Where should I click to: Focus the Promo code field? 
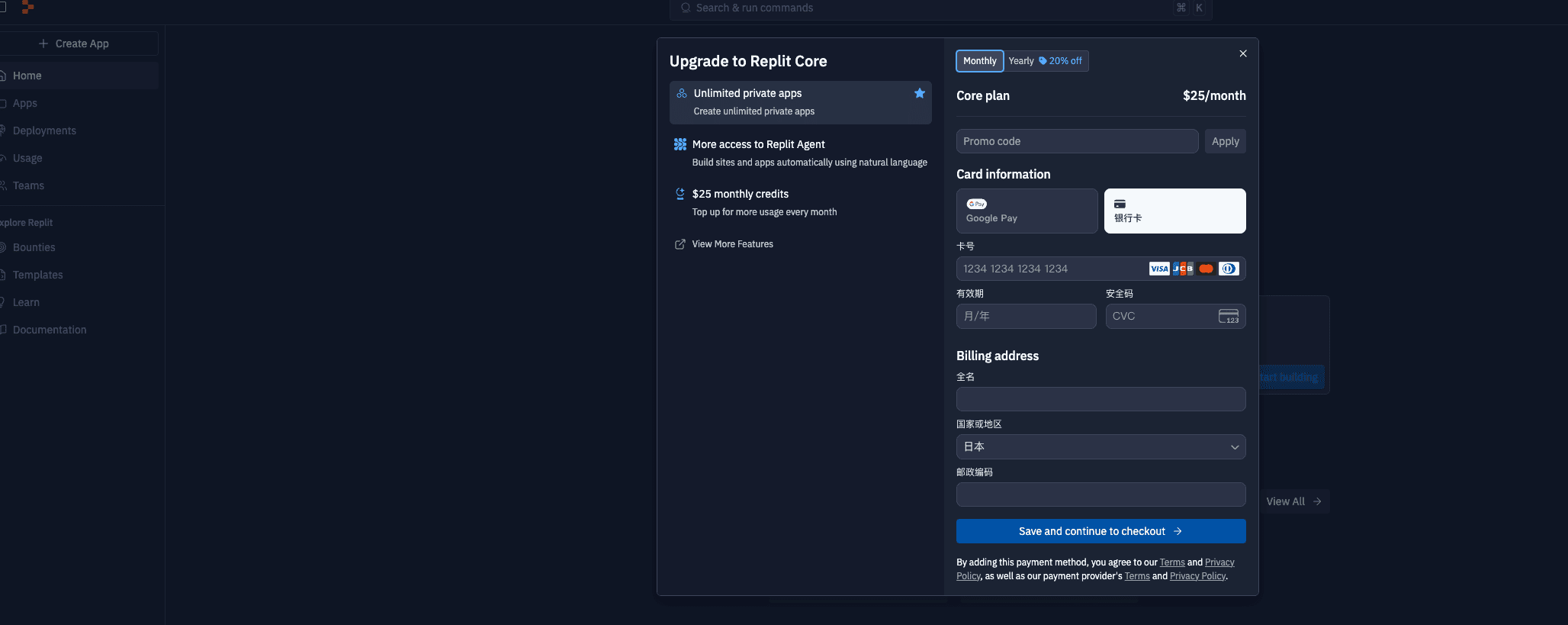(x=1078, y=141)
